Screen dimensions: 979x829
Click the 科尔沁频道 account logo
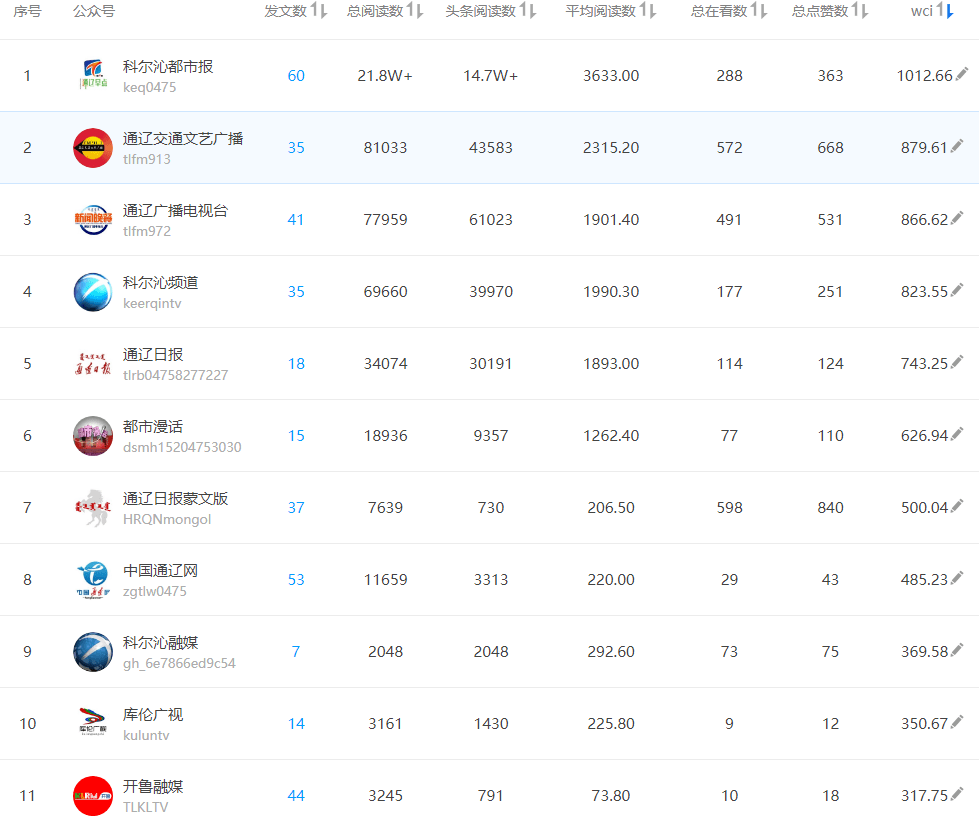coord(93,291)
